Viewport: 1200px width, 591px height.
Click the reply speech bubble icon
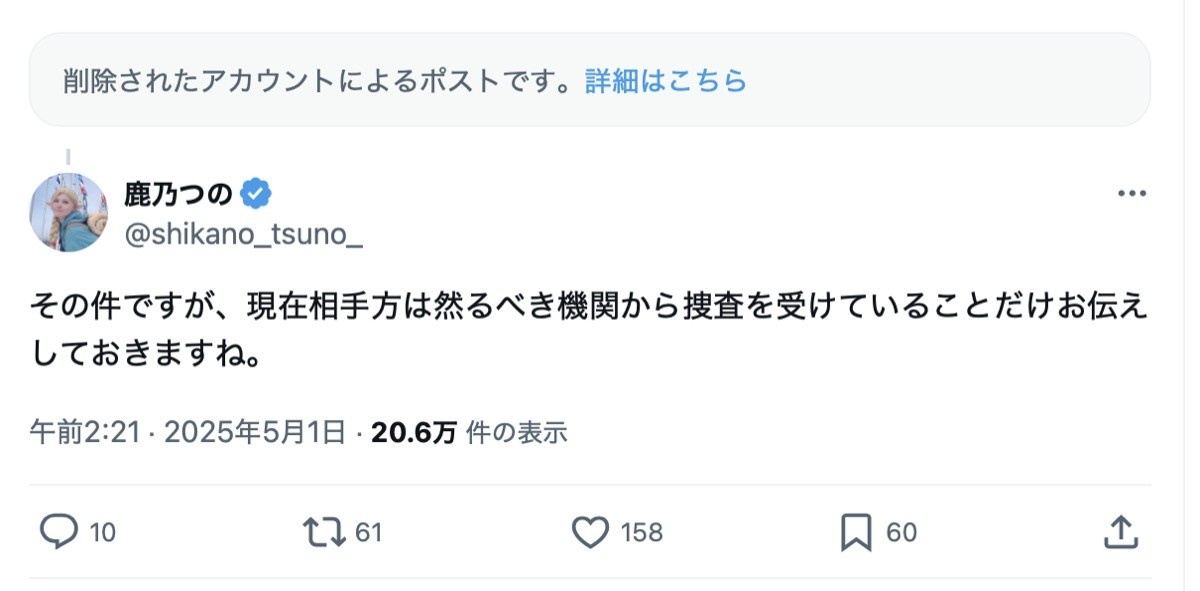59,532
